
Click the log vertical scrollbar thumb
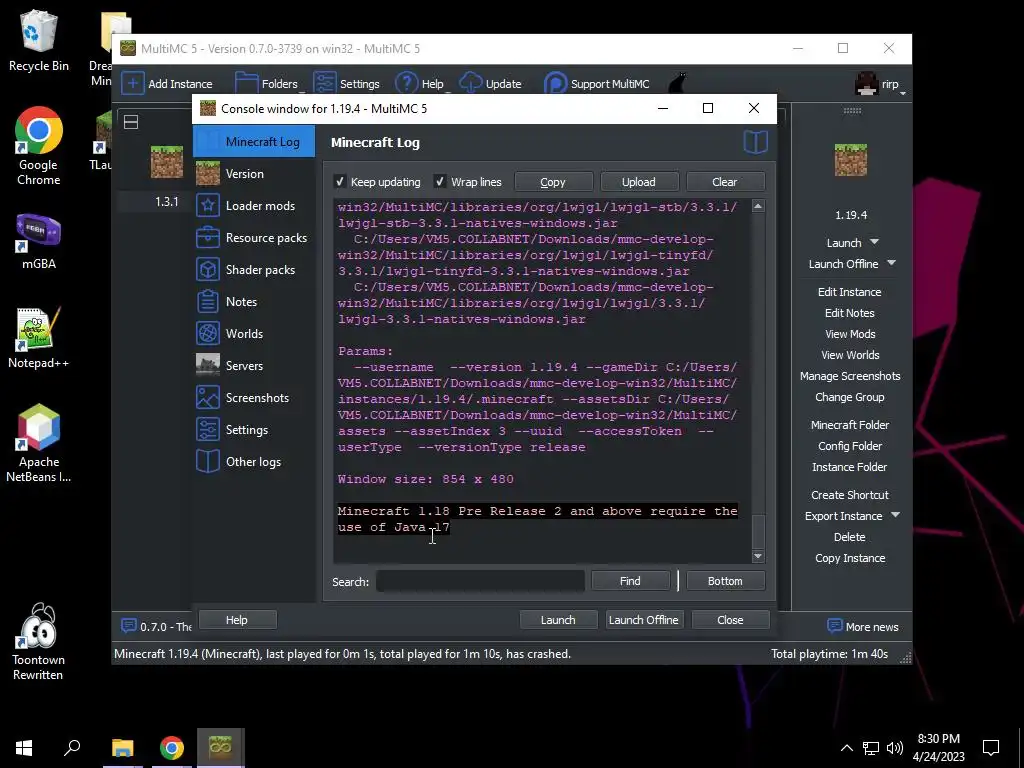758,532
